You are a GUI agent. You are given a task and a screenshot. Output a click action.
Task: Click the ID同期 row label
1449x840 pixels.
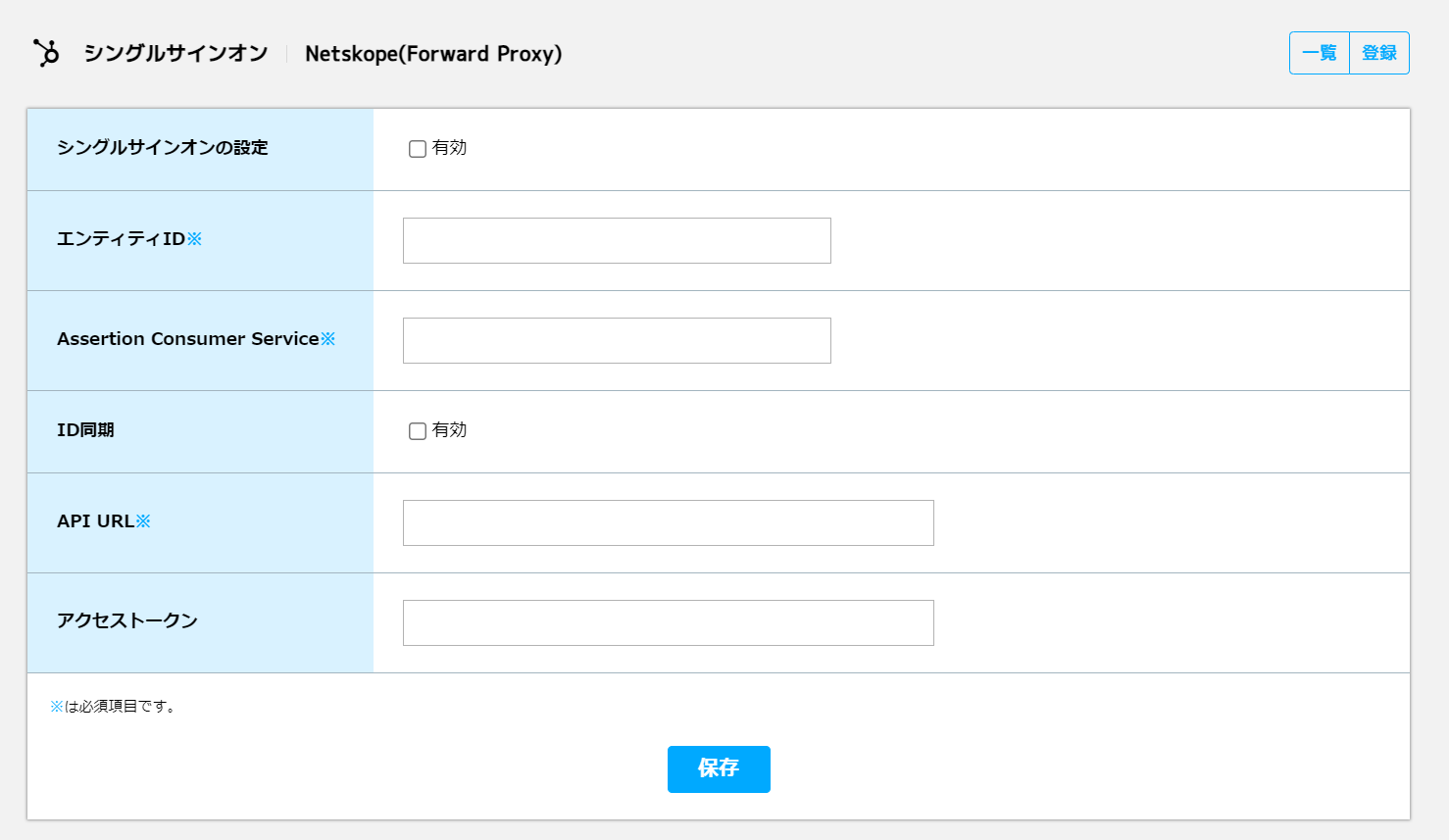85,430
